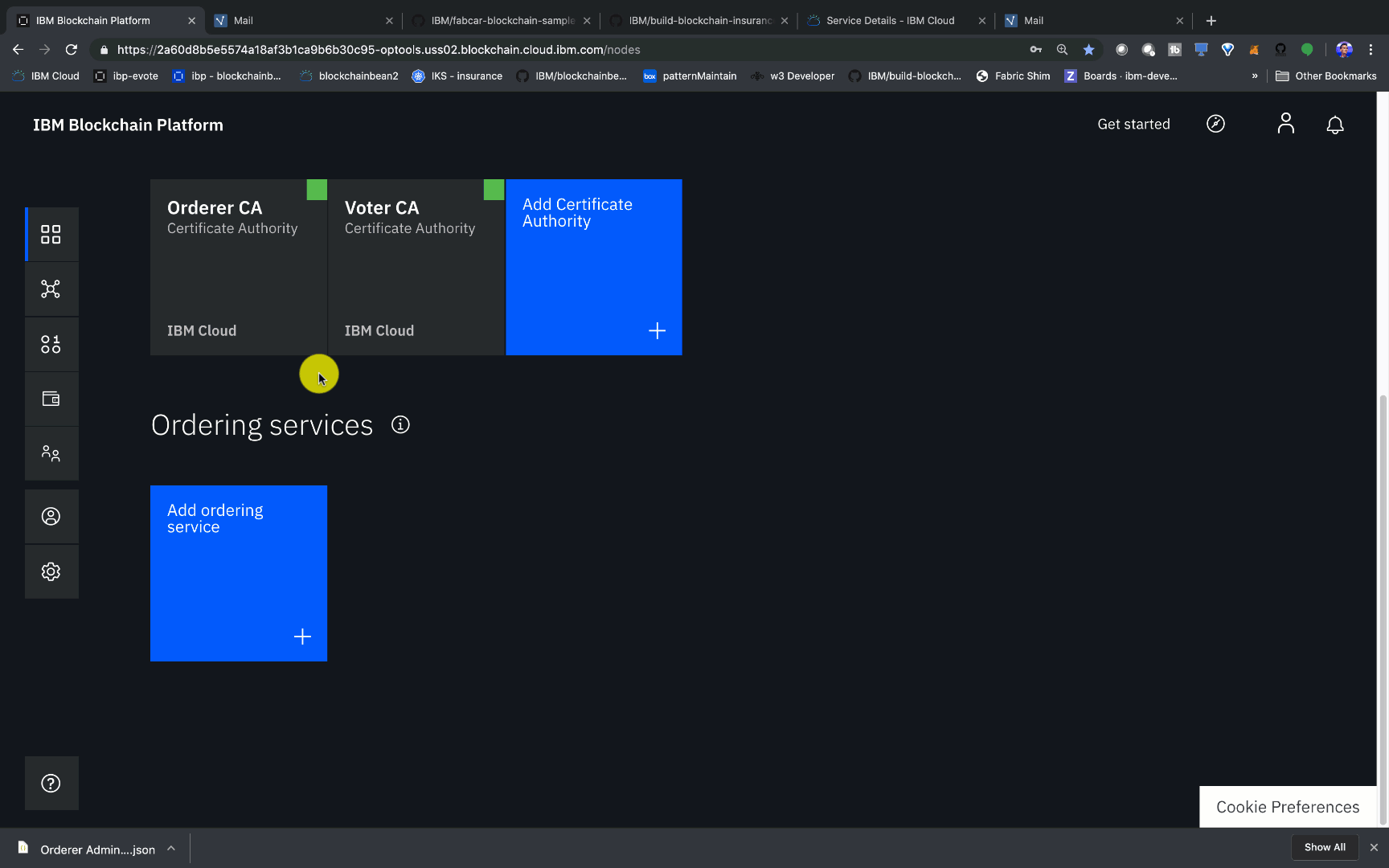This screenshot has height=868, width=1389.
Task: Open the patternMaintain bookmark
Action: 690,76
